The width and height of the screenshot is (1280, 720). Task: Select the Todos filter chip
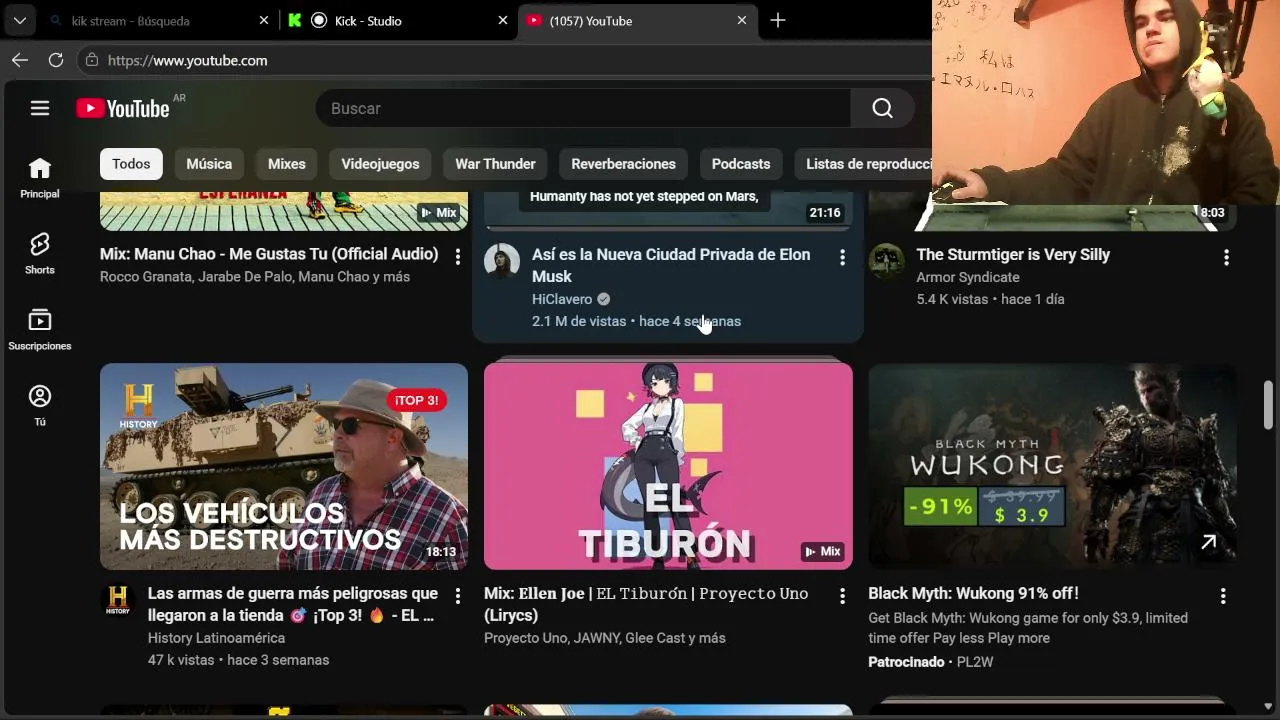(131, 164)
